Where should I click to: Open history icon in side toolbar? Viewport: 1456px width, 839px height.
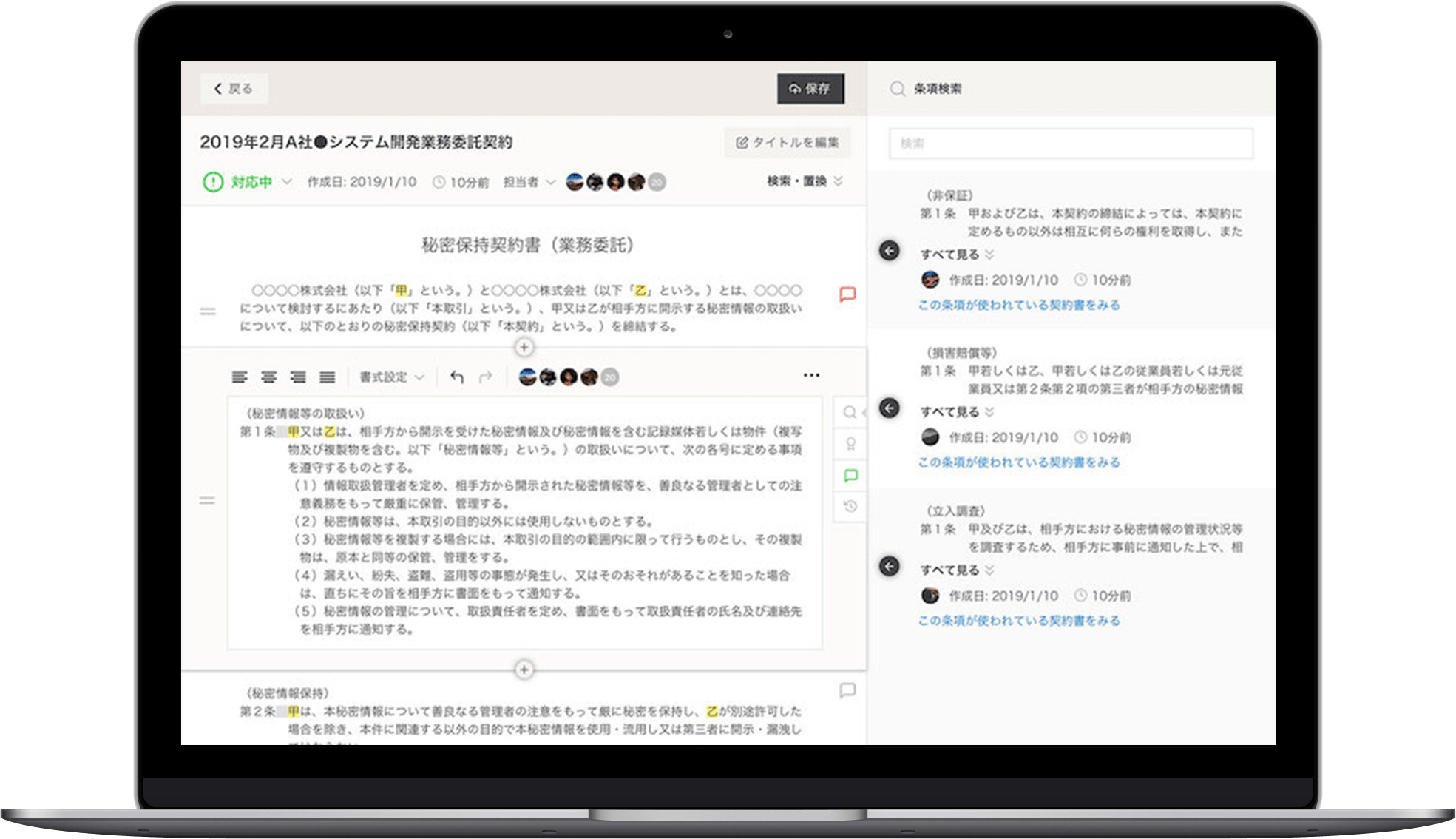point(850,507)
